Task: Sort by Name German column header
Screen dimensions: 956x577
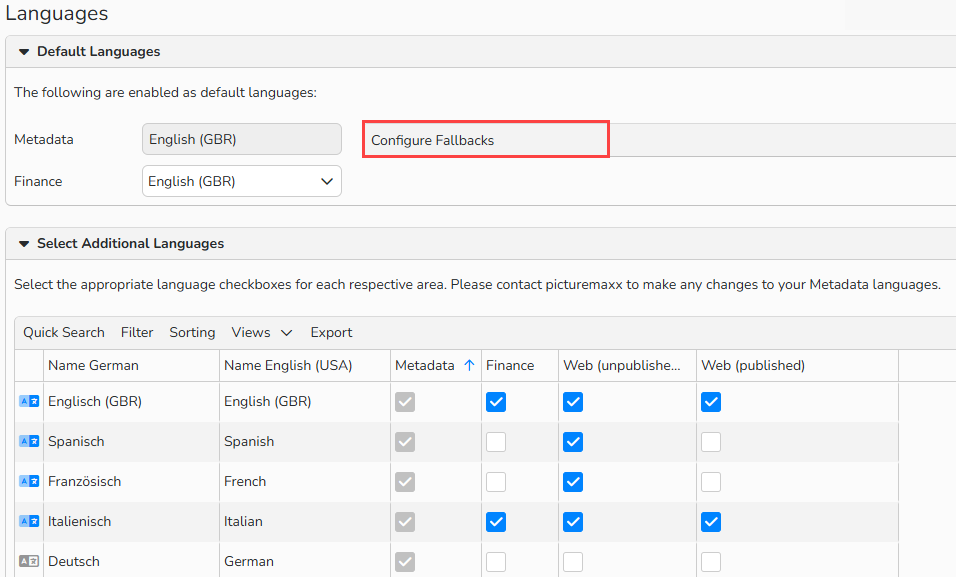Action: (131, 365)
